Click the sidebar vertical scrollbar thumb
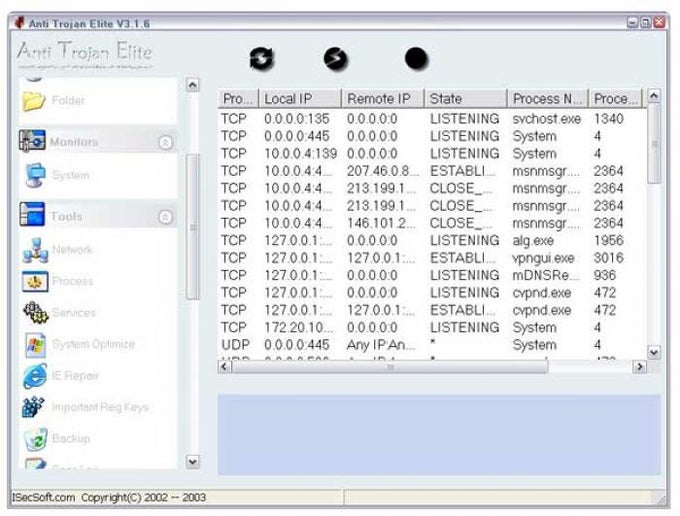This screenshot has width=680, height=516. [x=193, y=227]
